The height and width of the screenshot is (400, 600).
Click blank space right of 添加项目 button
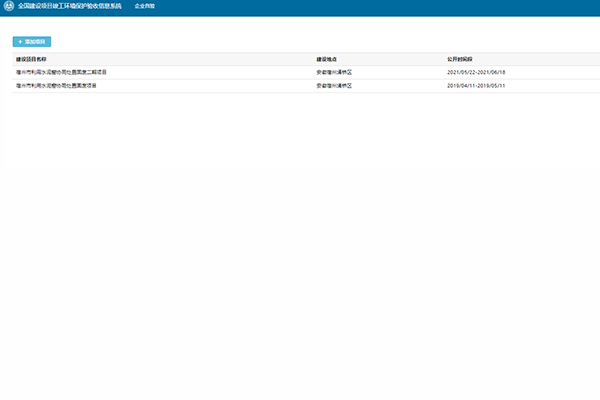click(300, 42)
